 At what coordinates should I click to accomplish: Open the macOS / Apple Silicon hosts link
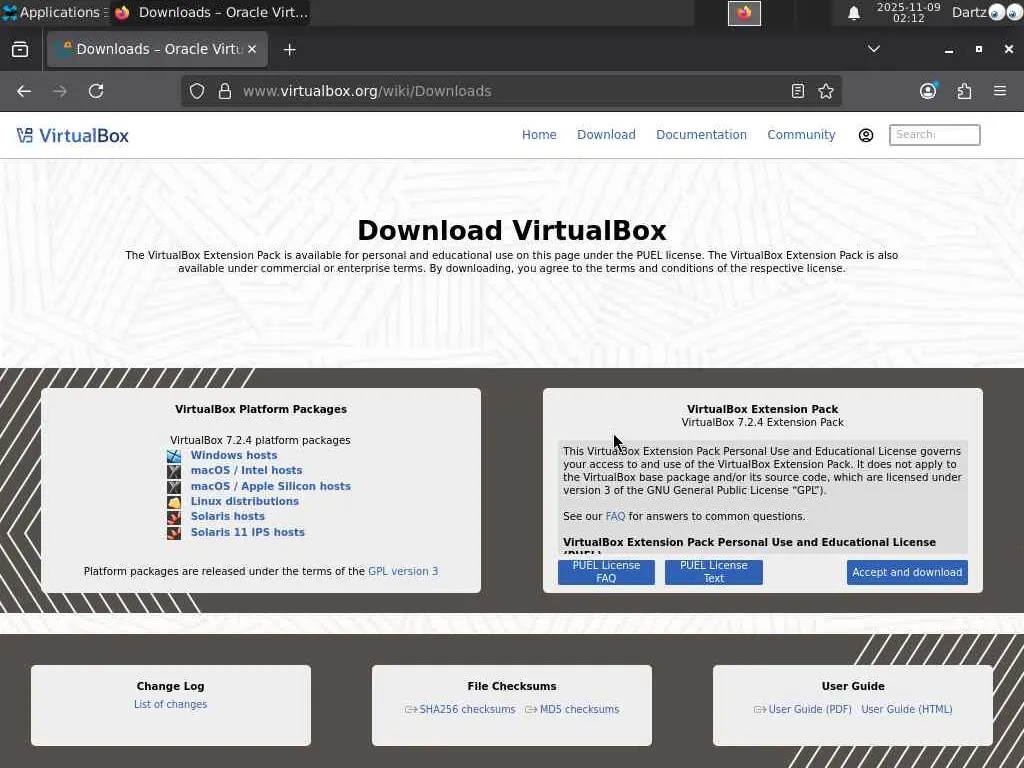[270, 486]
